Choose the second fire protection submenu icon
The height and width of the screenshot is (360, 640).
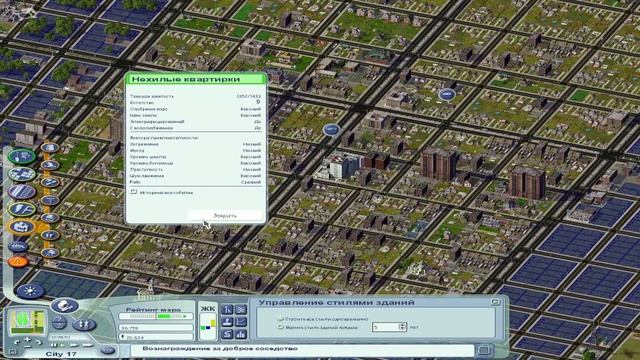click(x=50, y=165)
